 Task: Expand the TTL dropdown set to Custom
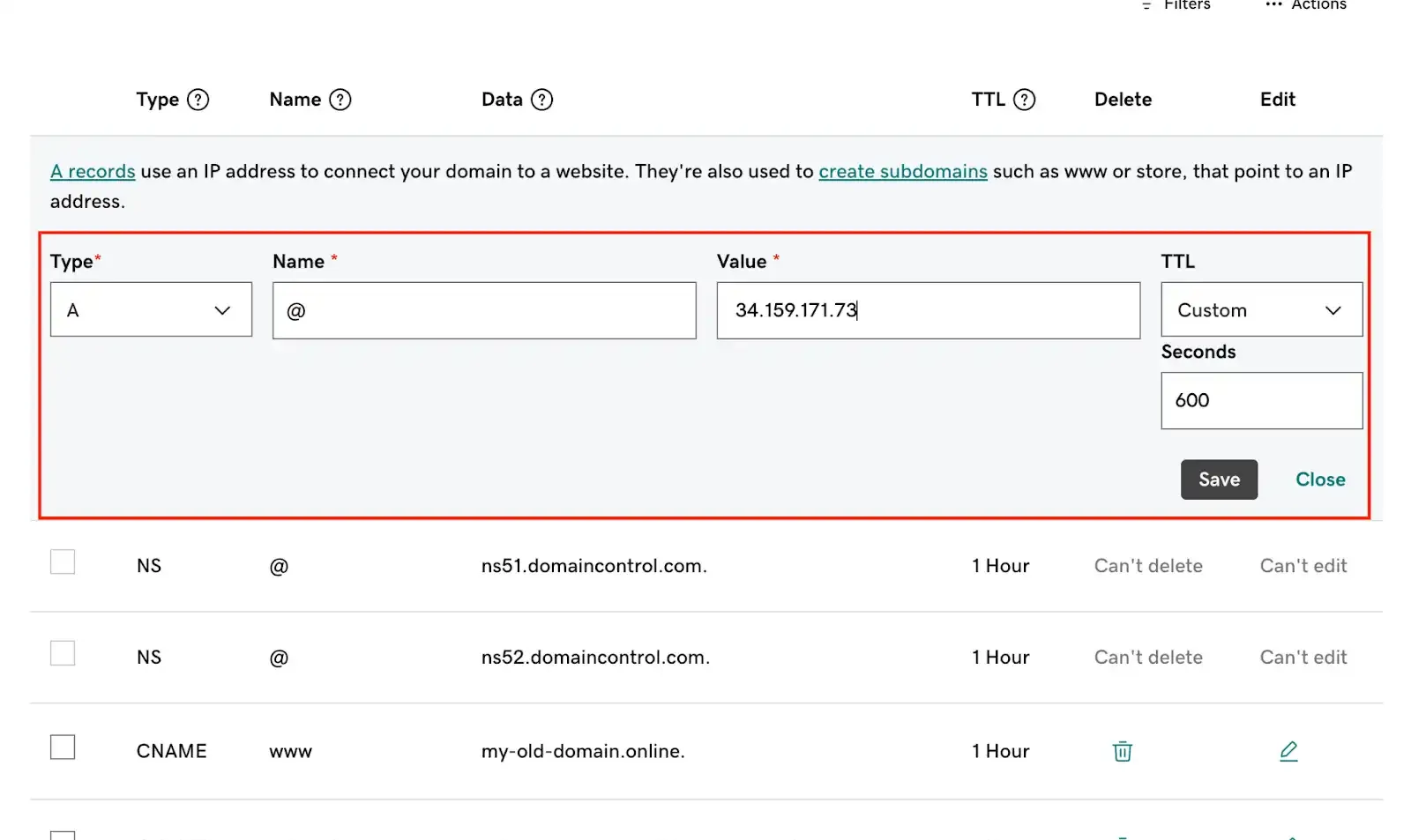click(x=1261, y=310)
